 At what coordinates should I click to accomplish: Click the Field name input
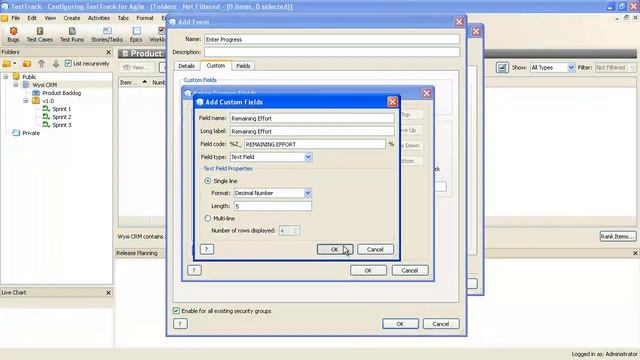click(312, 118)
